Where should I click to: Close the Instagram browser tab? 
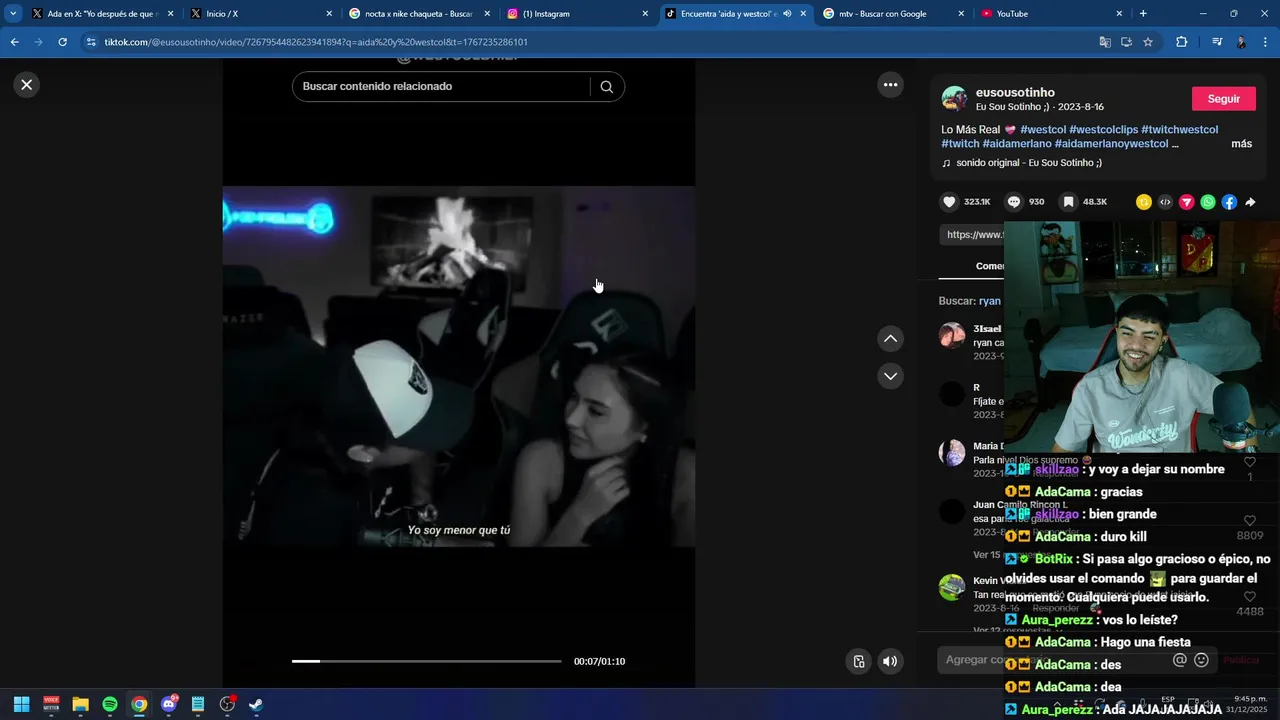pyautogui.click(x=645, y=14)
